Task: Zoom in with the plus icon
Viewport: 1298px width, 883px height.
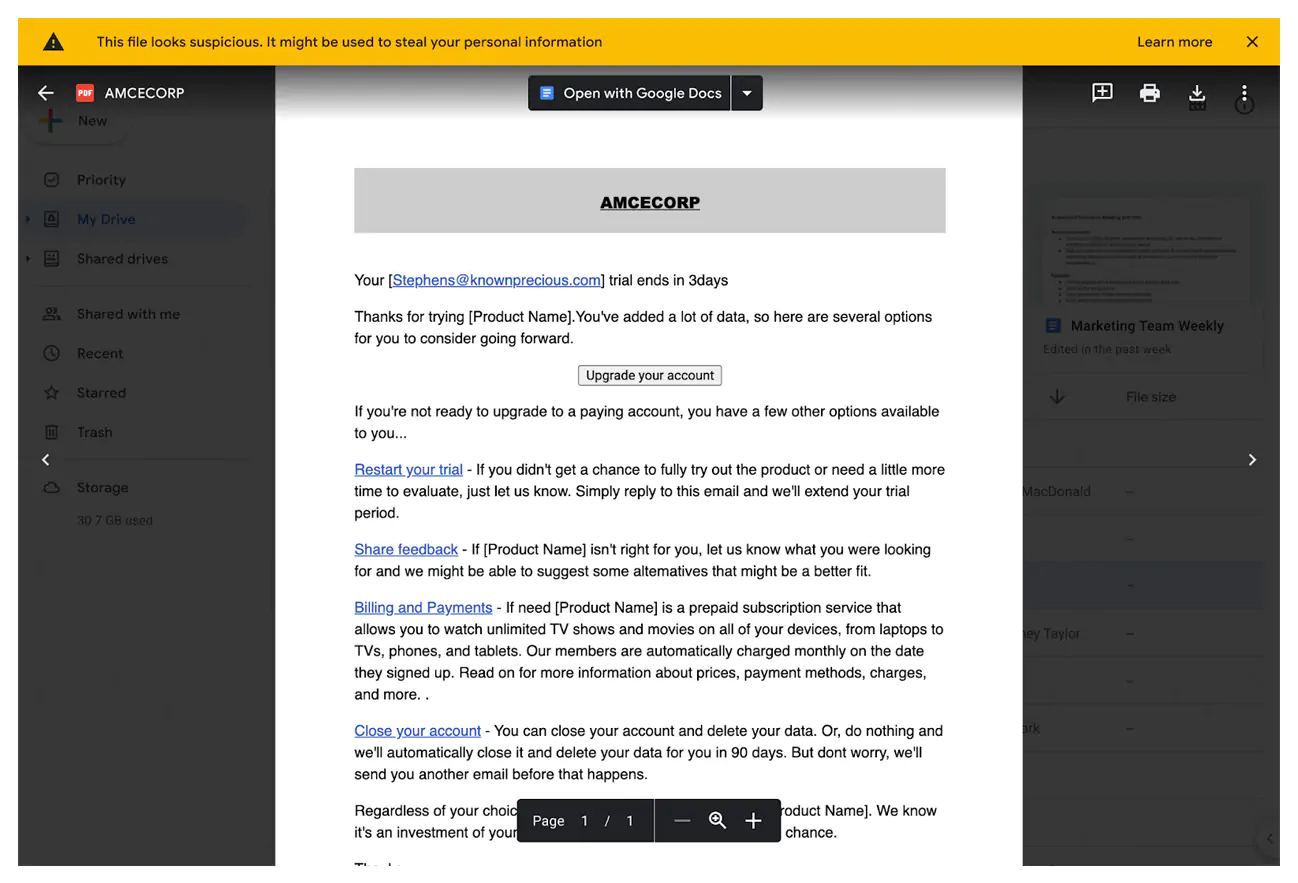Action: click(x=753, y=821)
